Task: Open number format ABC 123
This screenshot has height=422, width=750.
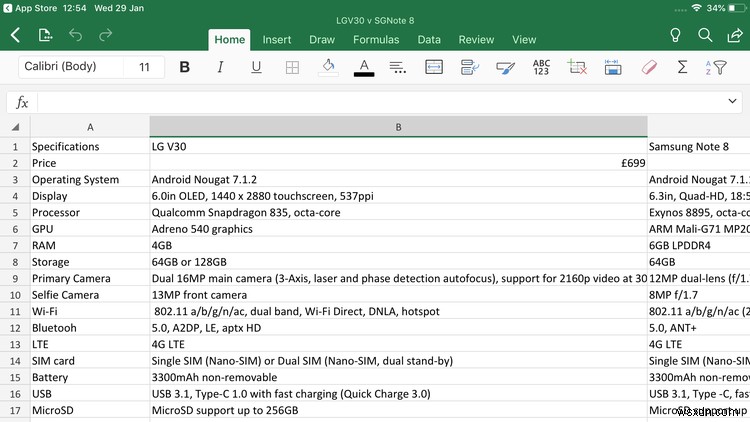Action: [541, 67]
